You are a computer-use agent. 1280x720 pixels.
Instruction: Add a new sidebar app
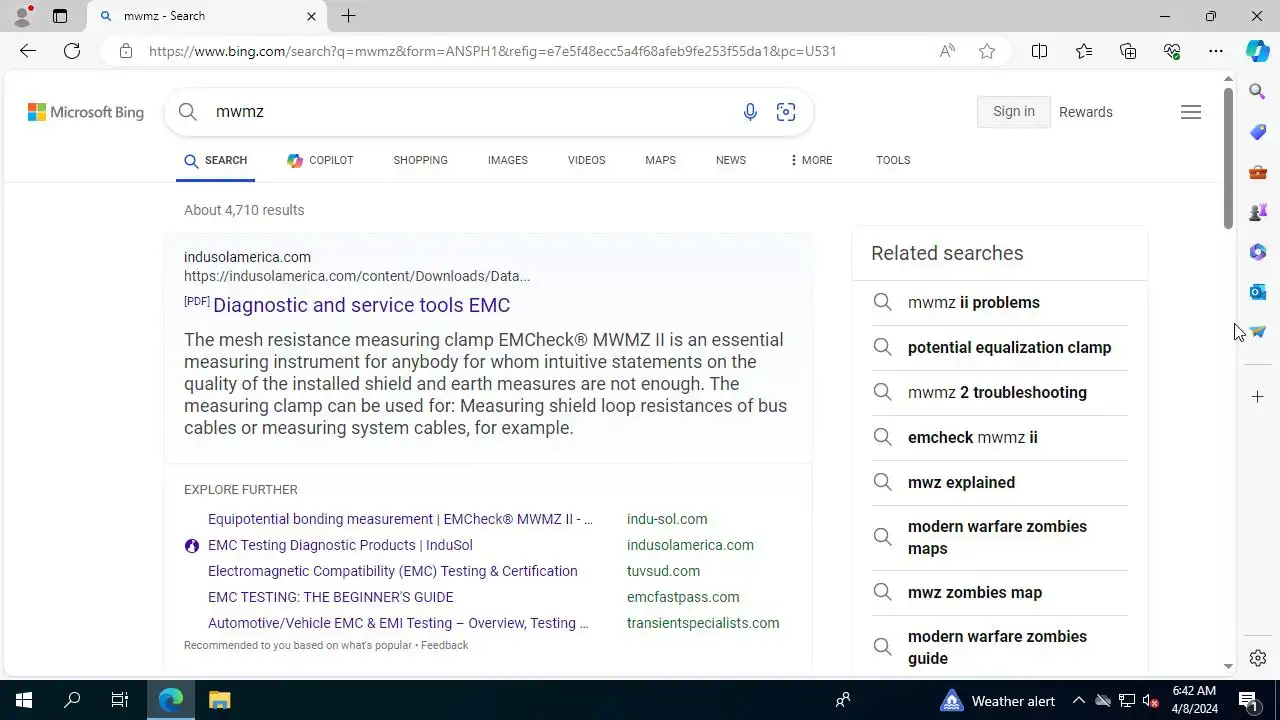[1258, 397]
